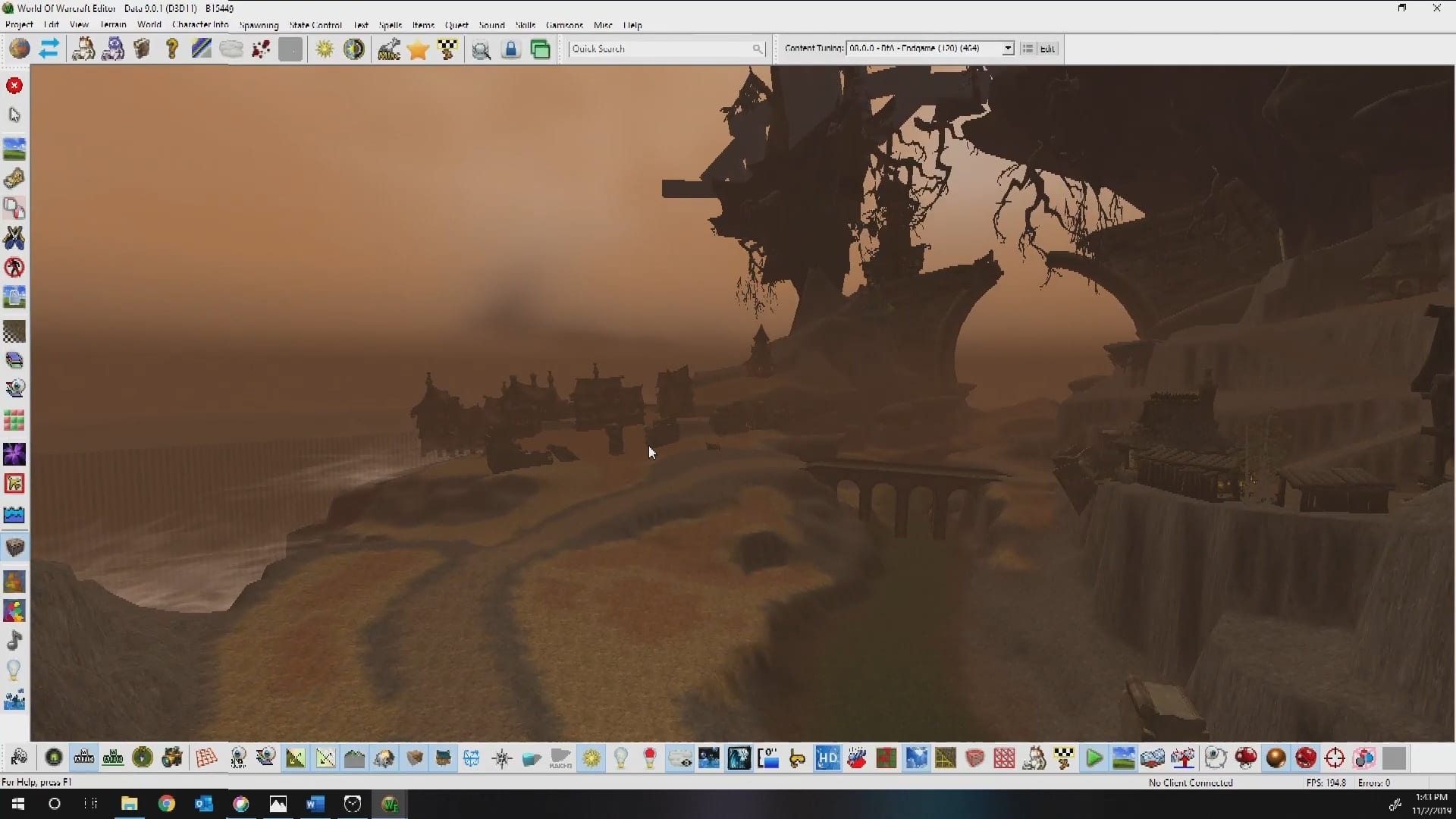The image size is (1456, 819).
Task: Select the arrow pointer tool in left sidebar
Action: coord(14,115)
